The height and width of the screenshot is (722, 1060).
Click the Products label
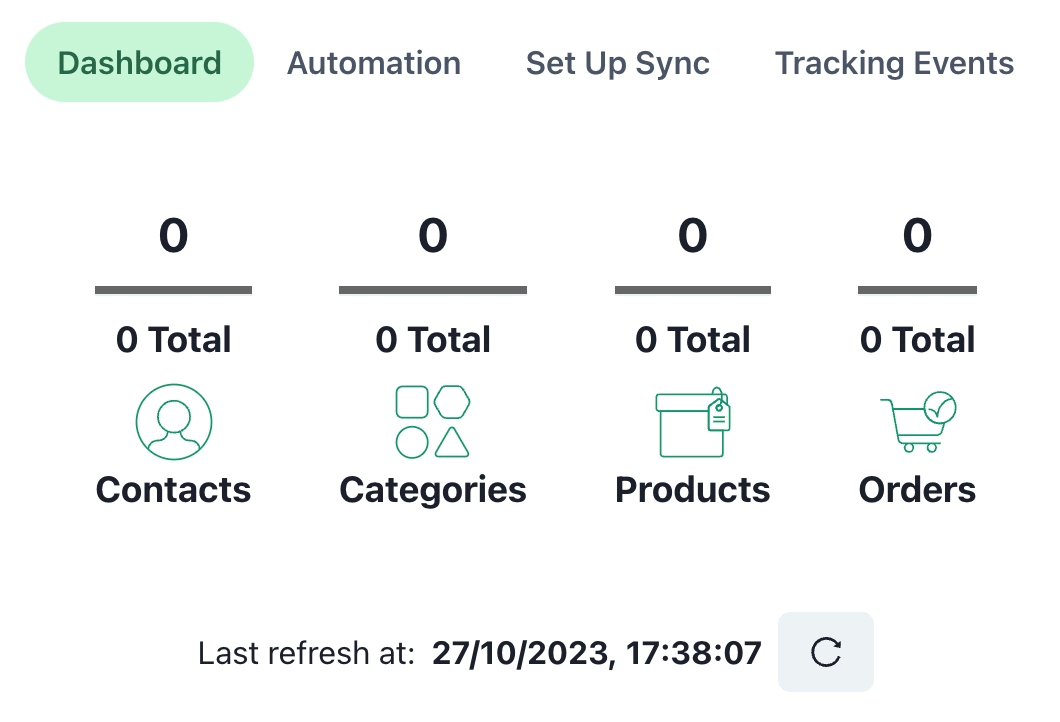693,490
